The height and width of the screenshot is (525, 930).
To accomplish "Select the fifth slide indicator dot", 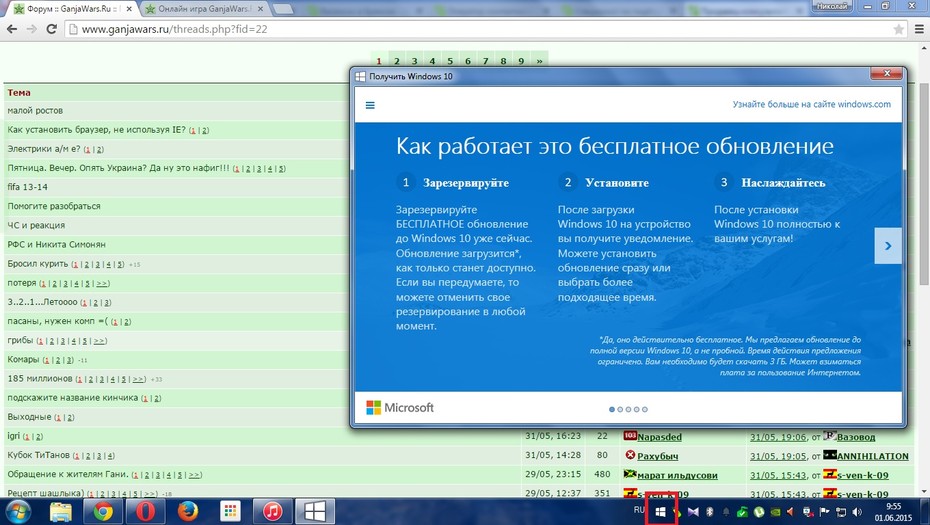I will 645,409.
